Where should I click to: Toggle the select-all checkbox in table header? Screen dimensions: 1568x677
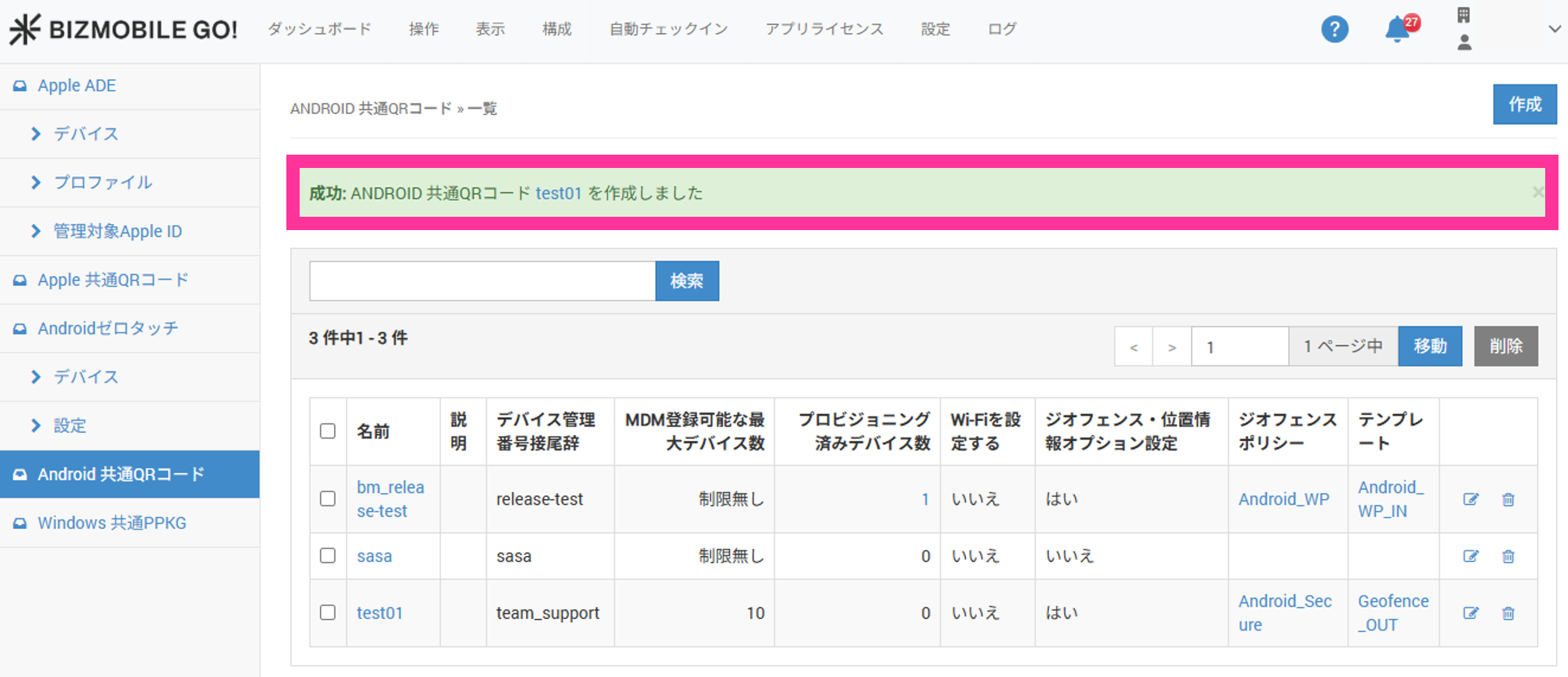[328, 431]
